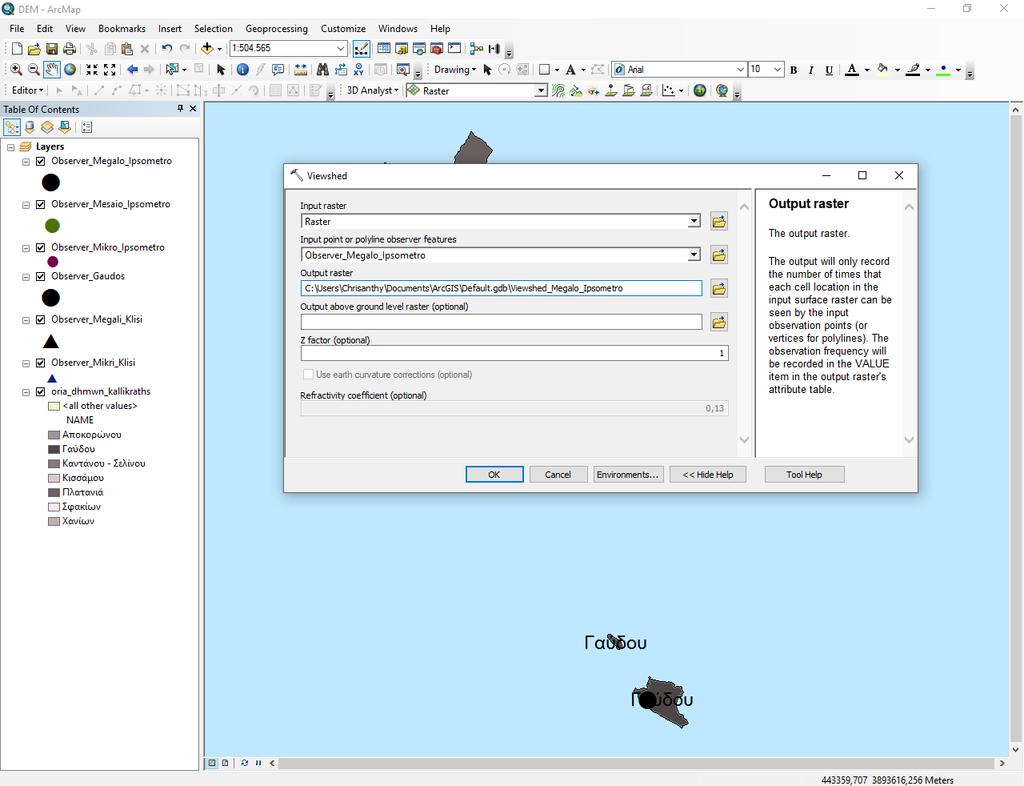Image resolution: width=1024 pixels, height=786 pixels.
Task: Collapse the Layers tree group
Action: (11, 147)
